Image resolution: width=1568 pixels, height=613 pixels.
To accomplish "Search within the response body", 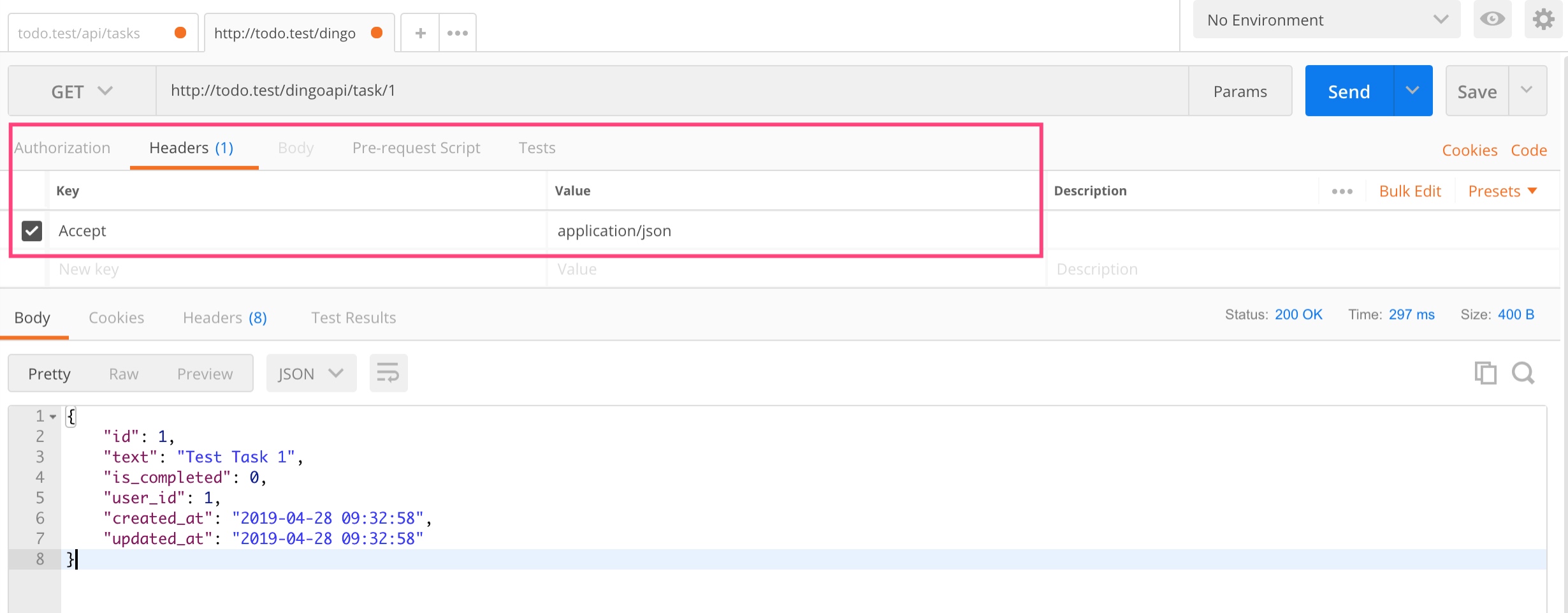I will (1523, 373).
